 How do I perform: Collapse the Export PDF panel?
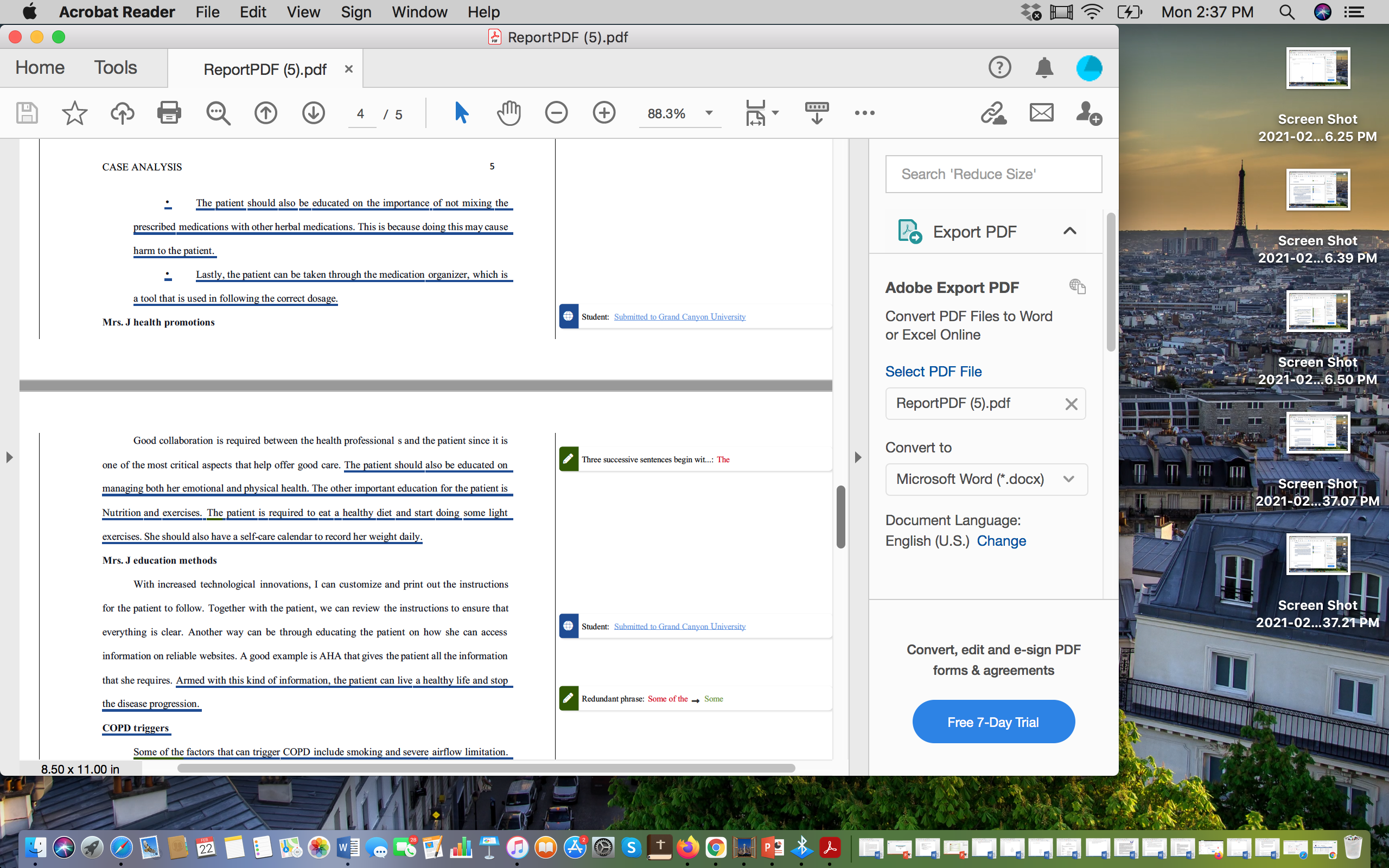1069,231
